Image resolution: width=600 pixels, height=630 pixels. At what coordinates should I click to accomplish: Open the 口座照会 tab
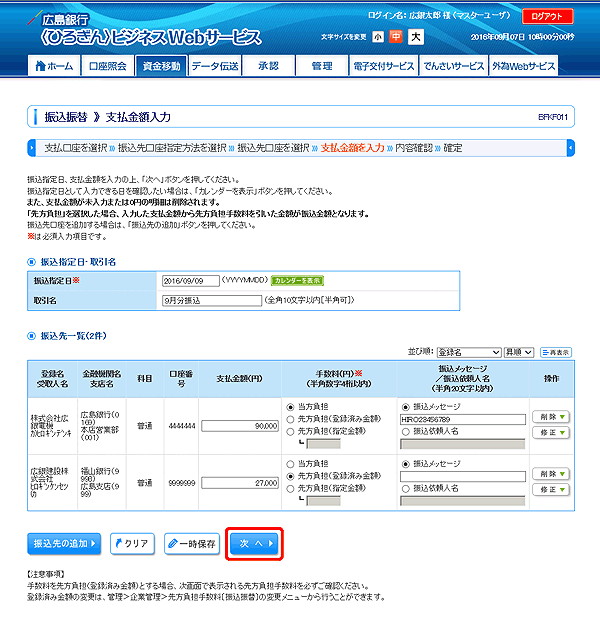(108, 65)
